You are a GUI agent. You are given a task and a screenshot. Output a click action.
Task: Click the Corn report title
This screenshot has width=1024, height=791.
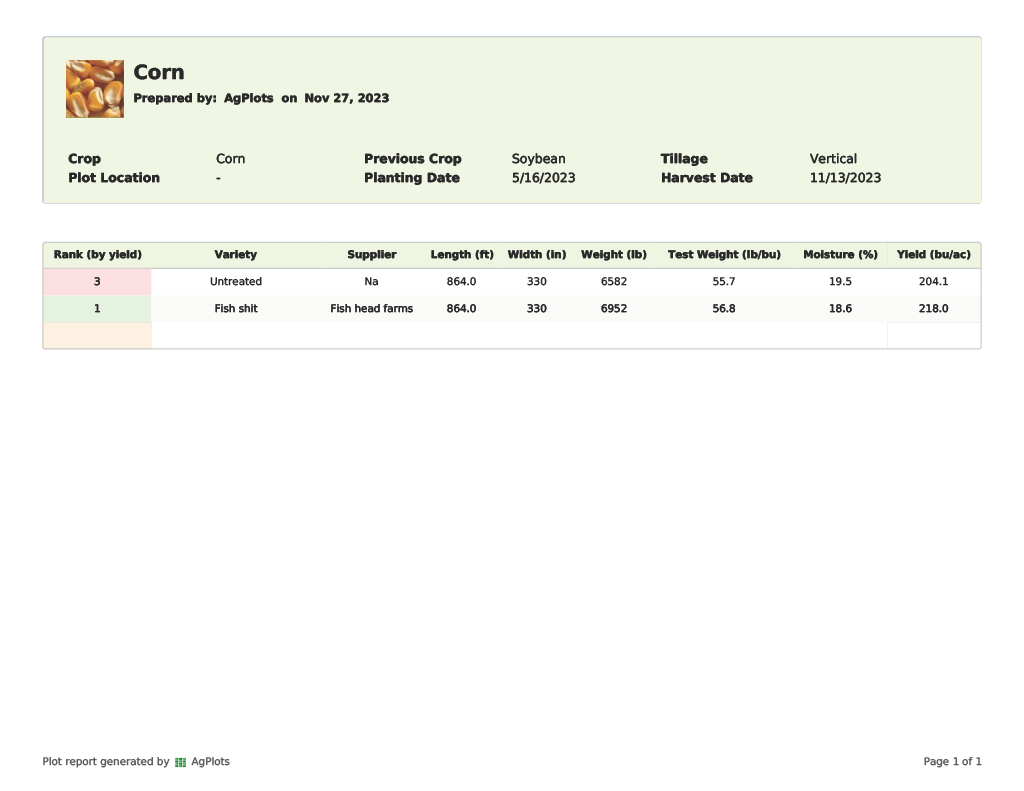tap(159, 72)
